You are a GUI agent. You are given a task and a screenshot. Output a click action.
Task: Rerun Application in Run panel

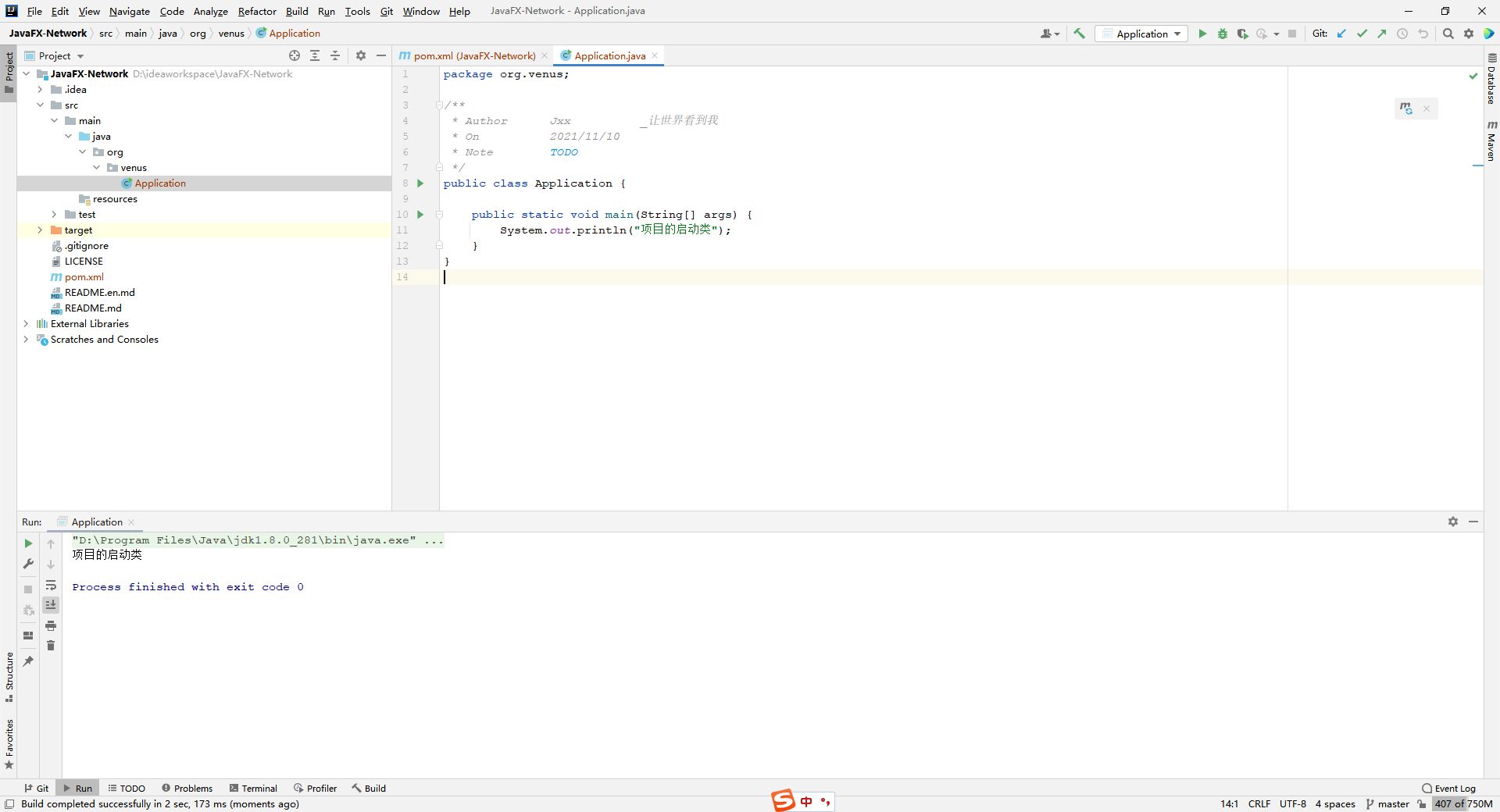coord(28,543)
